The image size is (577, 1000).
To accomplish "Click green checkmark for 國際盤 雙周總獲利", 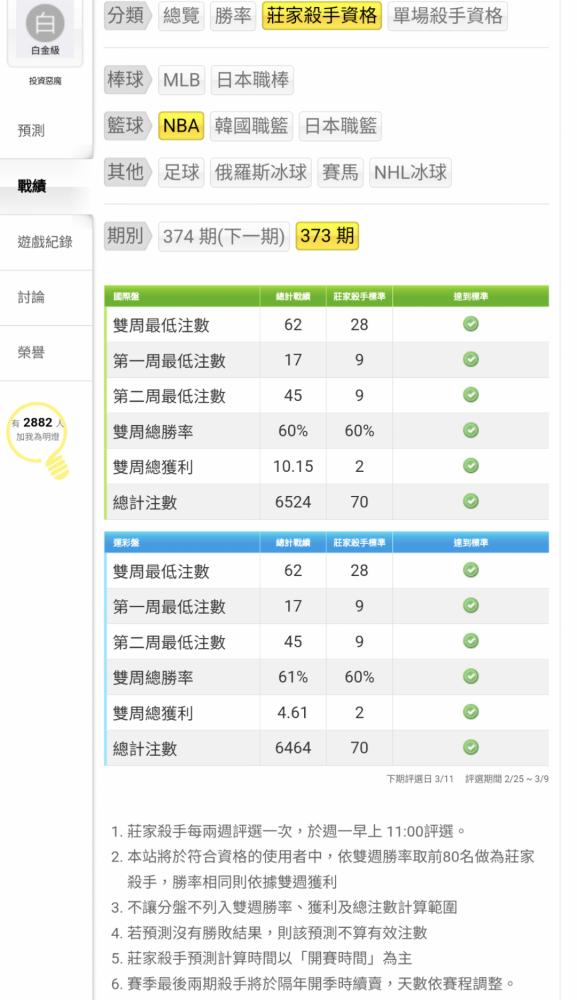I will click(471, 466).
